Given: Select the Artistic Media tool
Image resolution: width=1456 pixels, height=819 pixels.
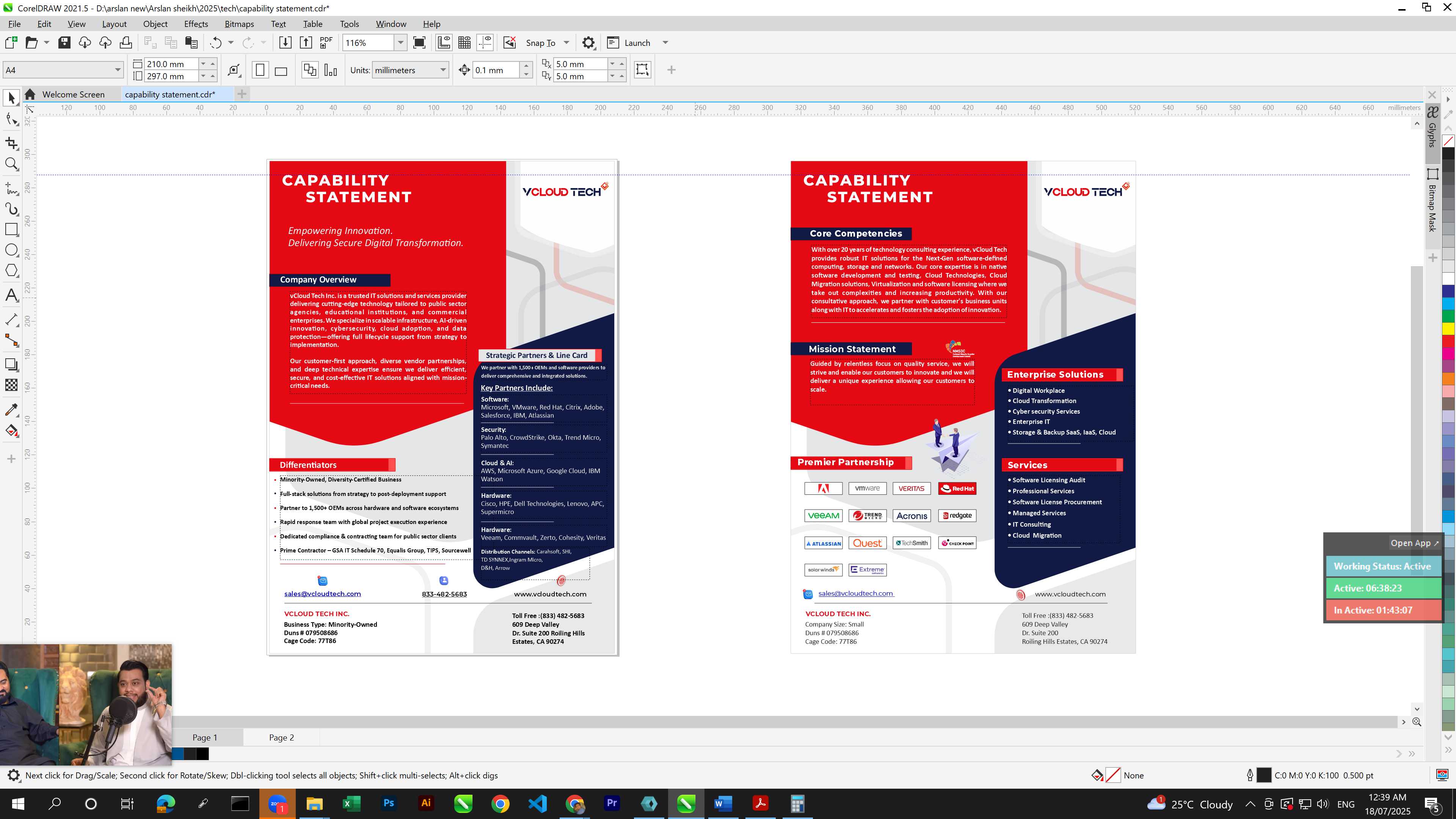Looking at the screenshot, I should tap(11, 209).
